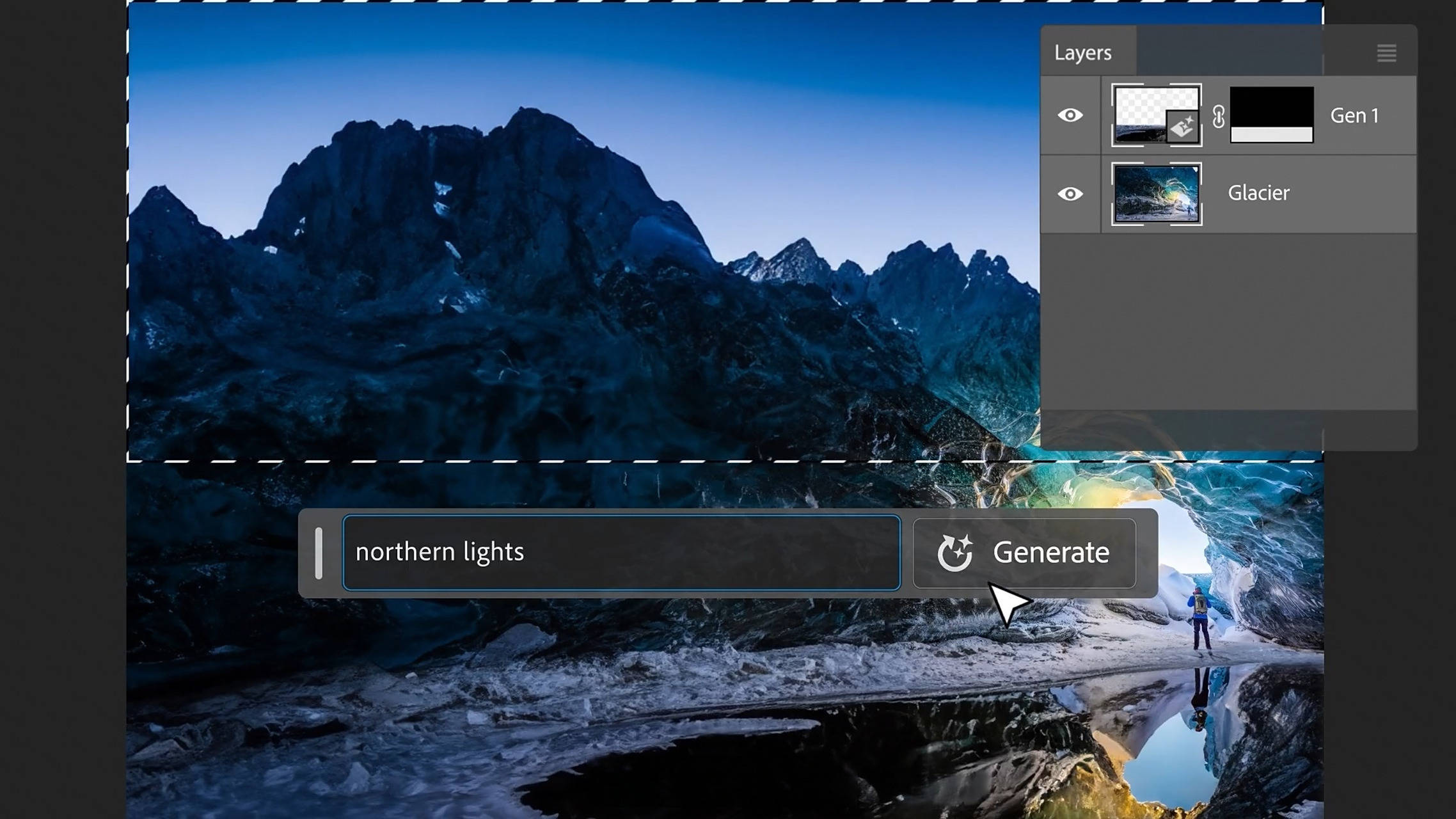Select the Glacier layer by its name
The image size is (1456, 819).
1258,193
